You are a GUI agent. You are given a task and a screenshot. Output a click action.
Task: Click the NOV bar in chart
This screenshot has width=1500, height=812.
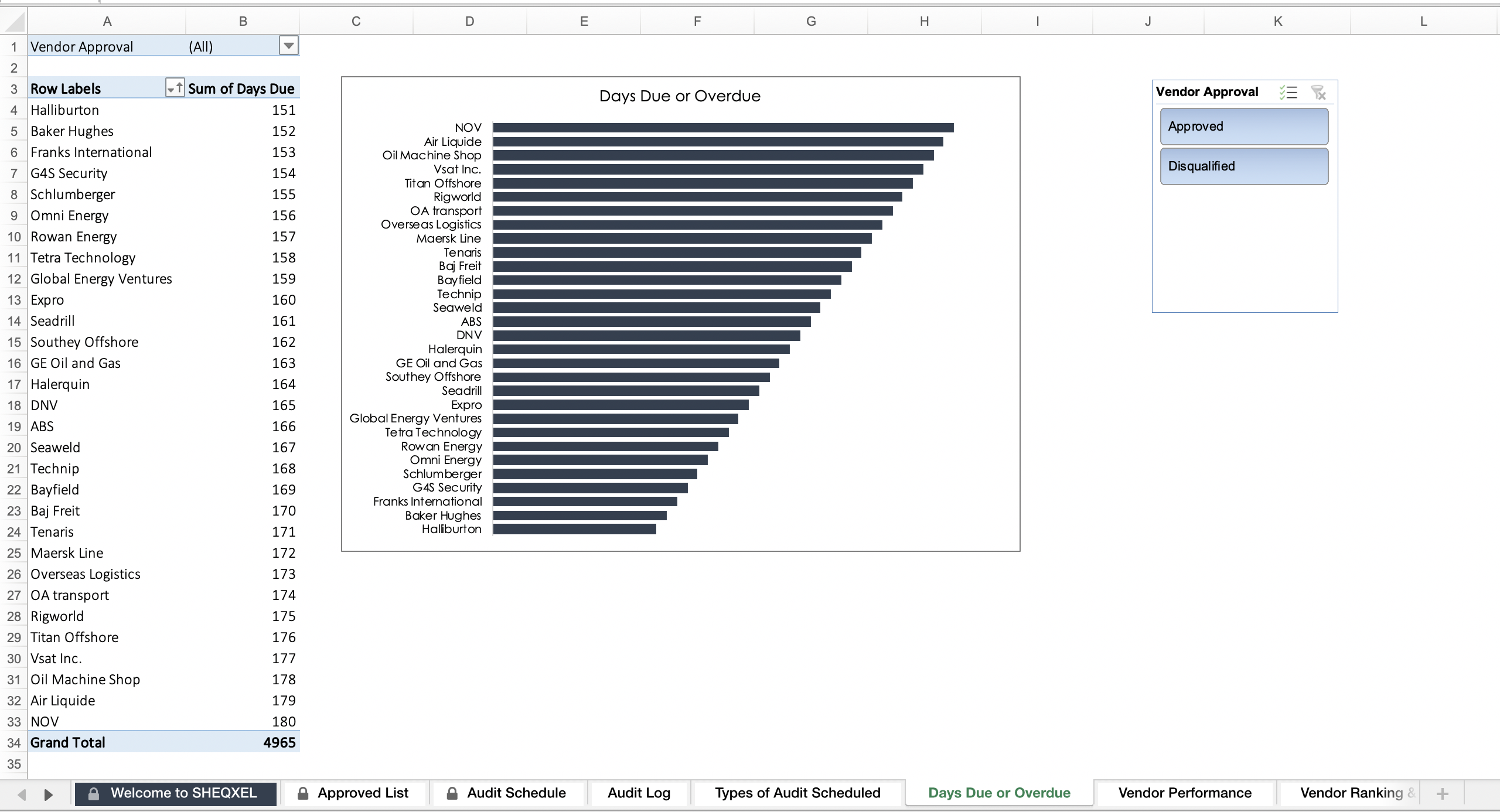point(723,128)
